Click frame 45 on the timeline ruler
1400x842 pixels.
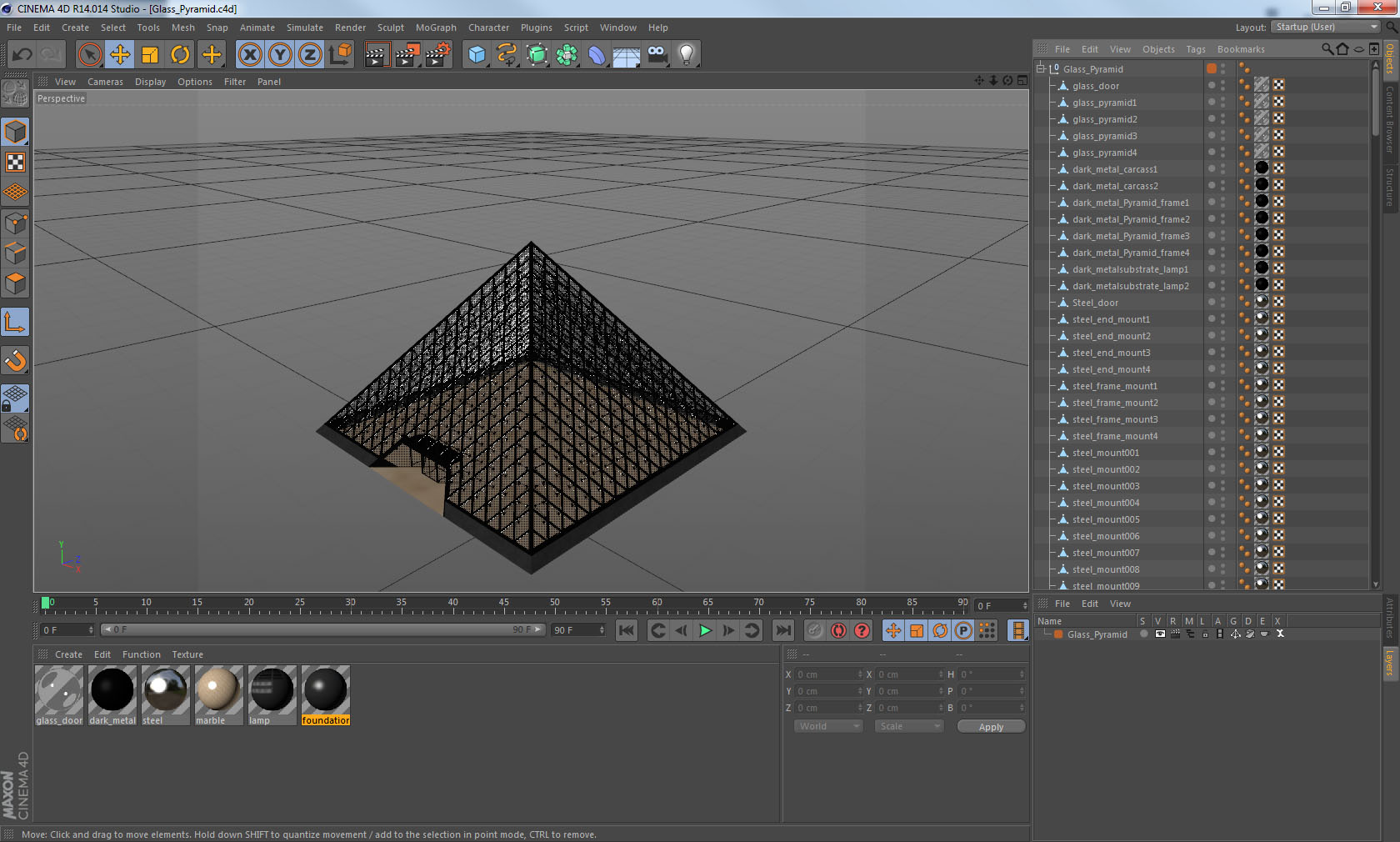coord(503,604)
